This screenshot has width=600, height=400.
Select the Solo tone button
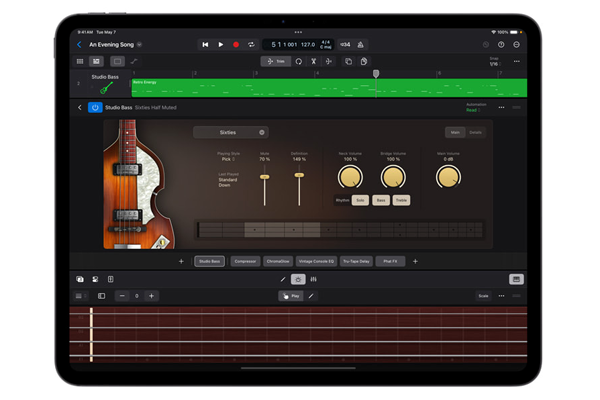click(360, 200)
